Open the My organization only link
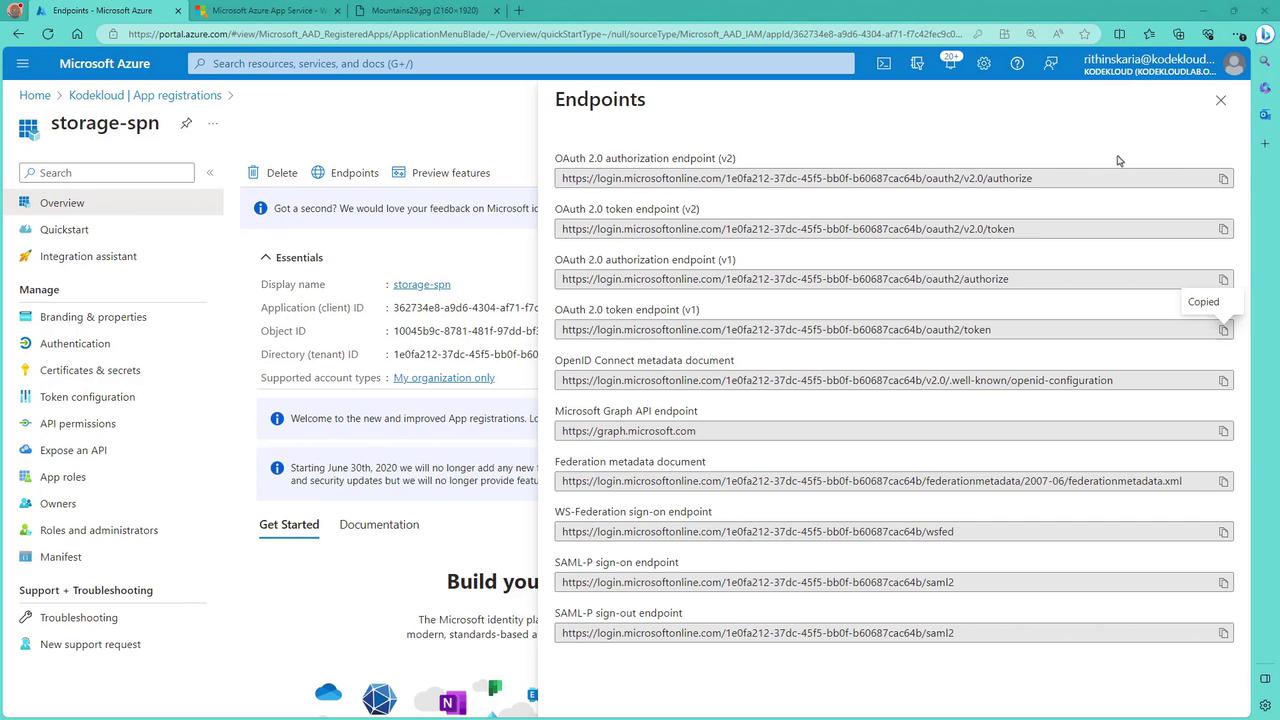The height and width of the screenshot is (720, 1280). click(444, 378)
